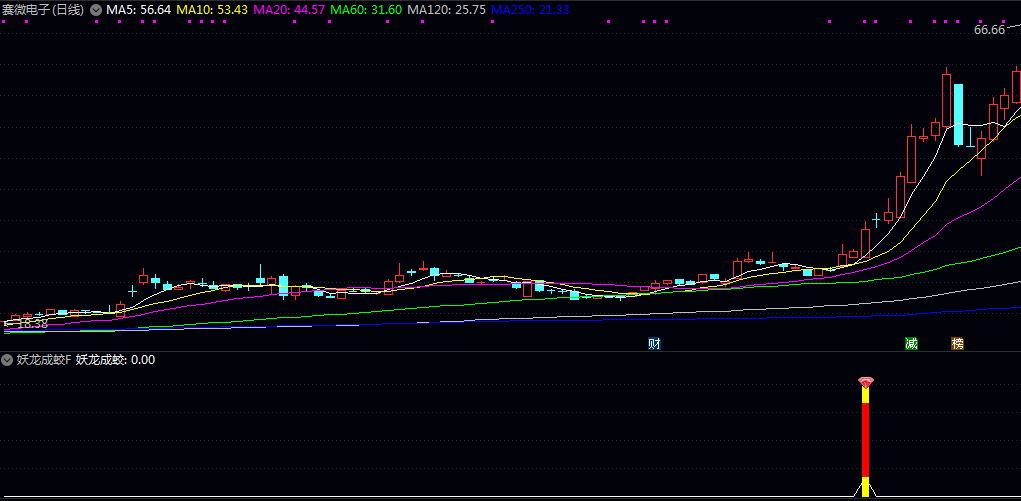The width and height of the screenshot is (1021, 501).
Task: Click the divider between chart and indicator panel
Action: (x=510, y=351)
